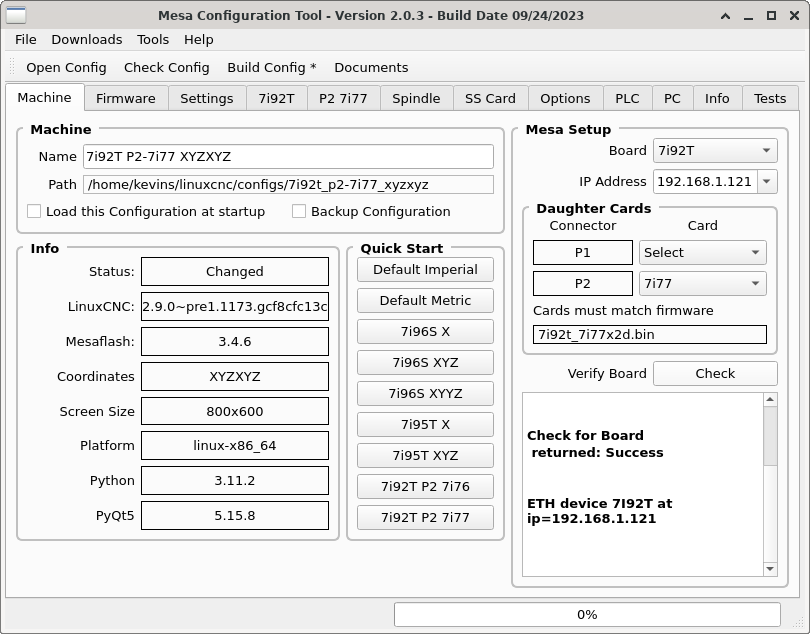Open the Tools menu
The height and width of the screenshot is (634, 810).
[153, 40]
